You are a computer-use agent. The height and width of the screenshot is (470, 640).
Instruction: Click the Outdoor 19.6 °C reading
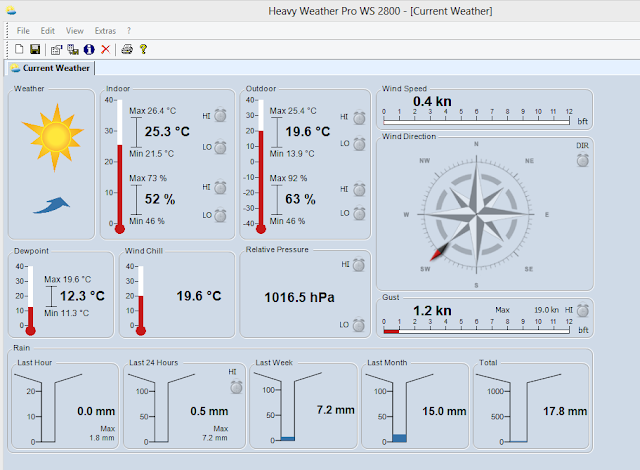[308, 132]
